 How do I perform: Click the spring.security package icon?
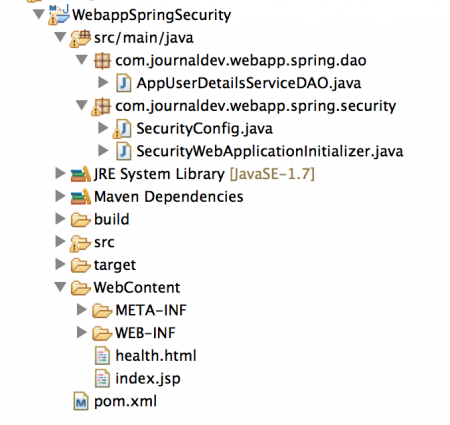pyautogui.click(x=101, y=107)
